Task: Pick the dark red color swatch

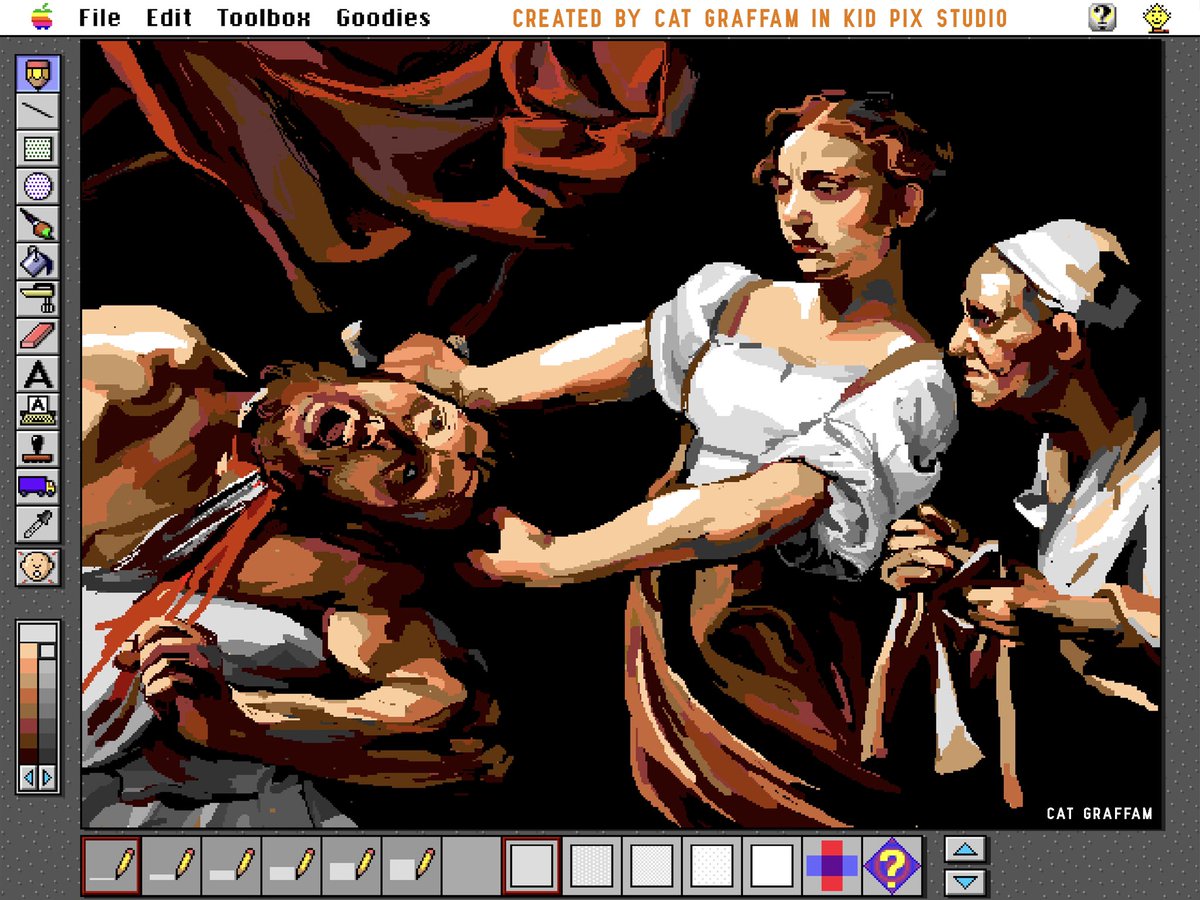Action: click(x=28, y=725)
